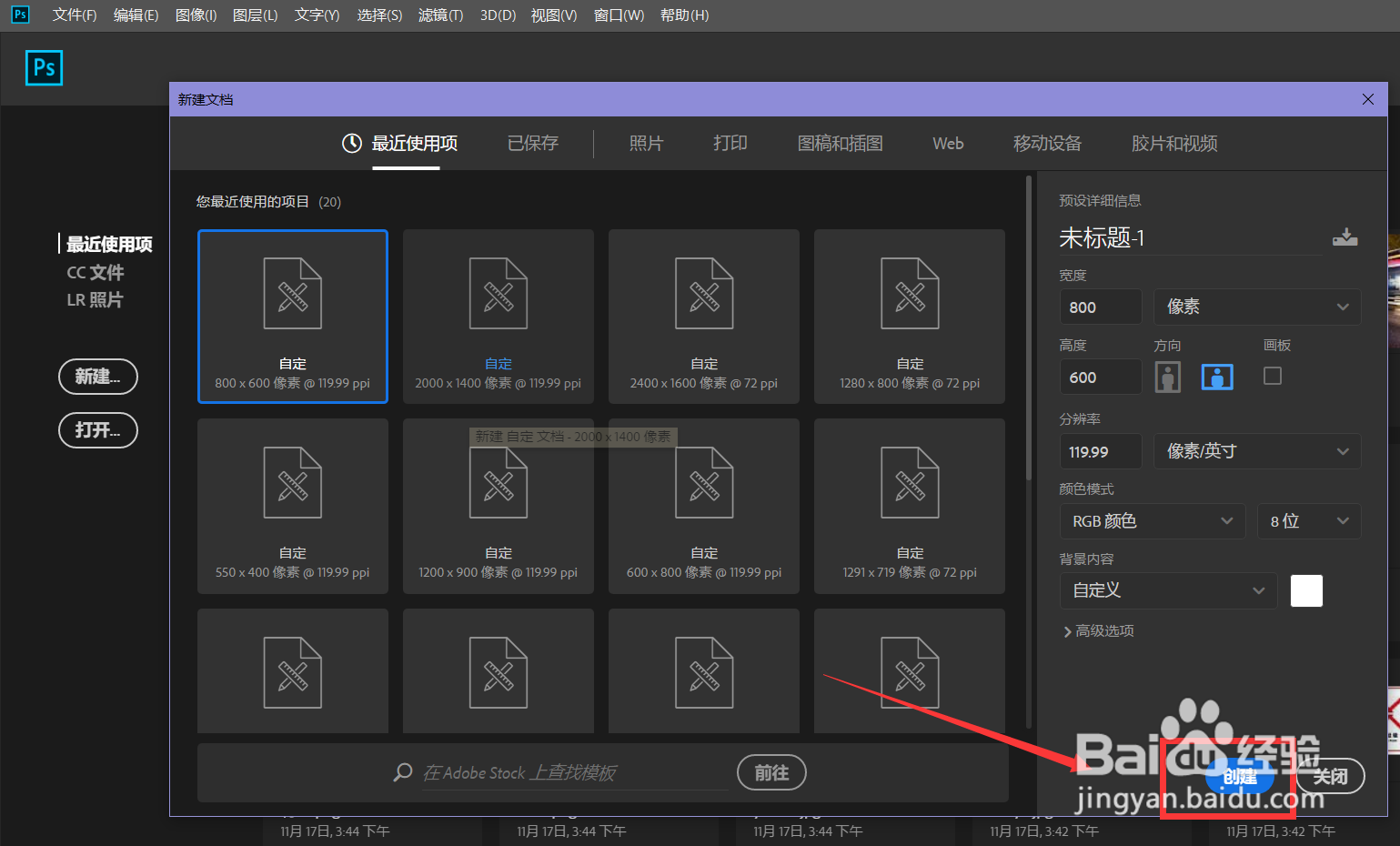Click the 宽度 width input field
Image resolution: width=1400 pixels, height=846 pixels.
click(x=1101, y=307)
